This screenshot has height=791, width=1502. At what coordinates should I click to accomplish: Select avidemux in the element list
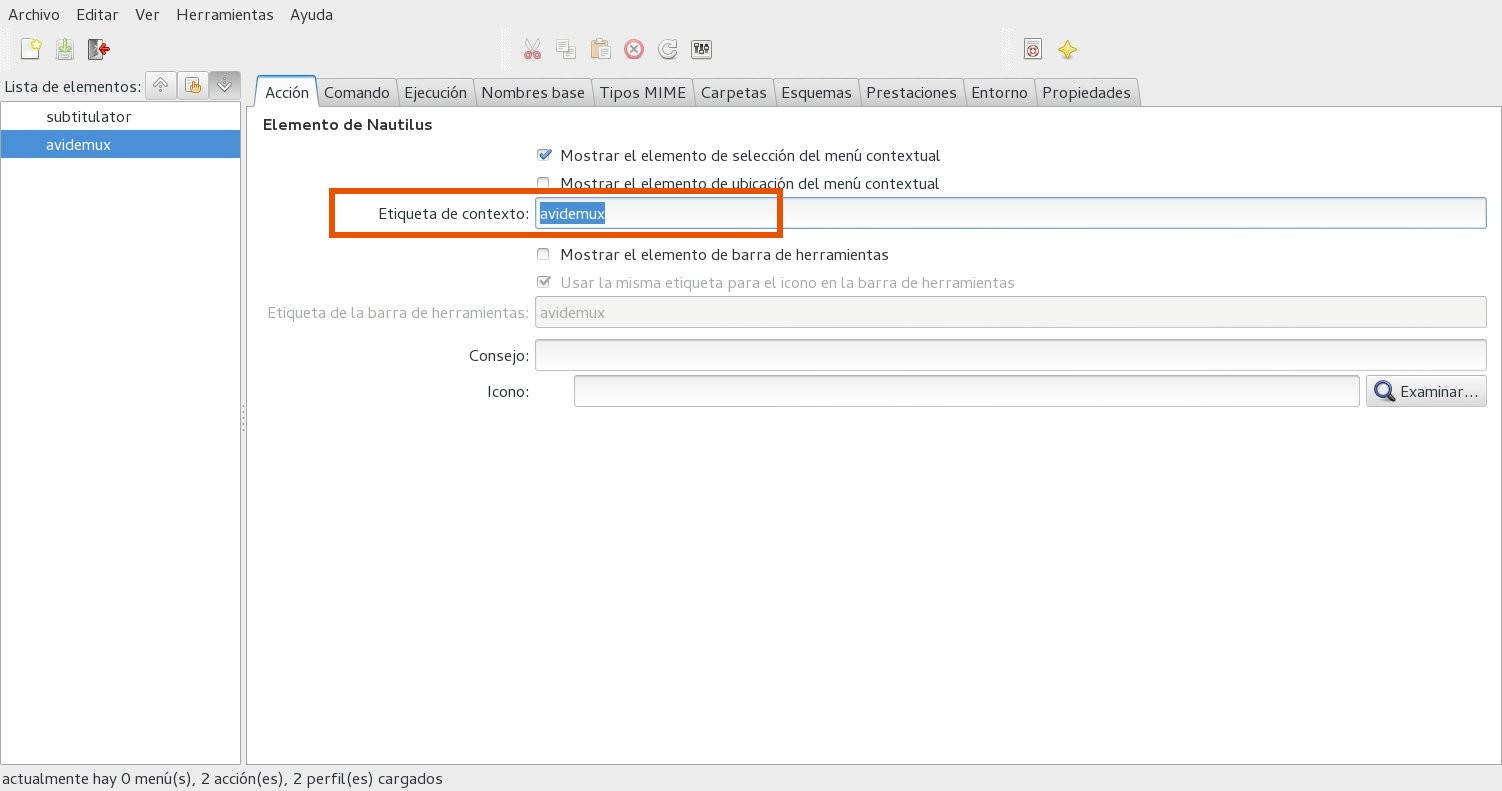click(x=120, y=144)
